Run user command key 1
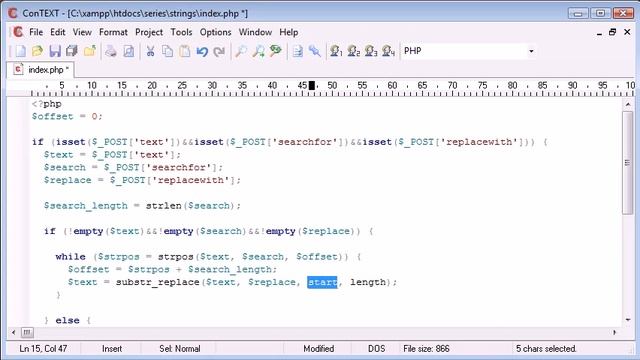Viewport: 640px width, 360px height. 336,51
